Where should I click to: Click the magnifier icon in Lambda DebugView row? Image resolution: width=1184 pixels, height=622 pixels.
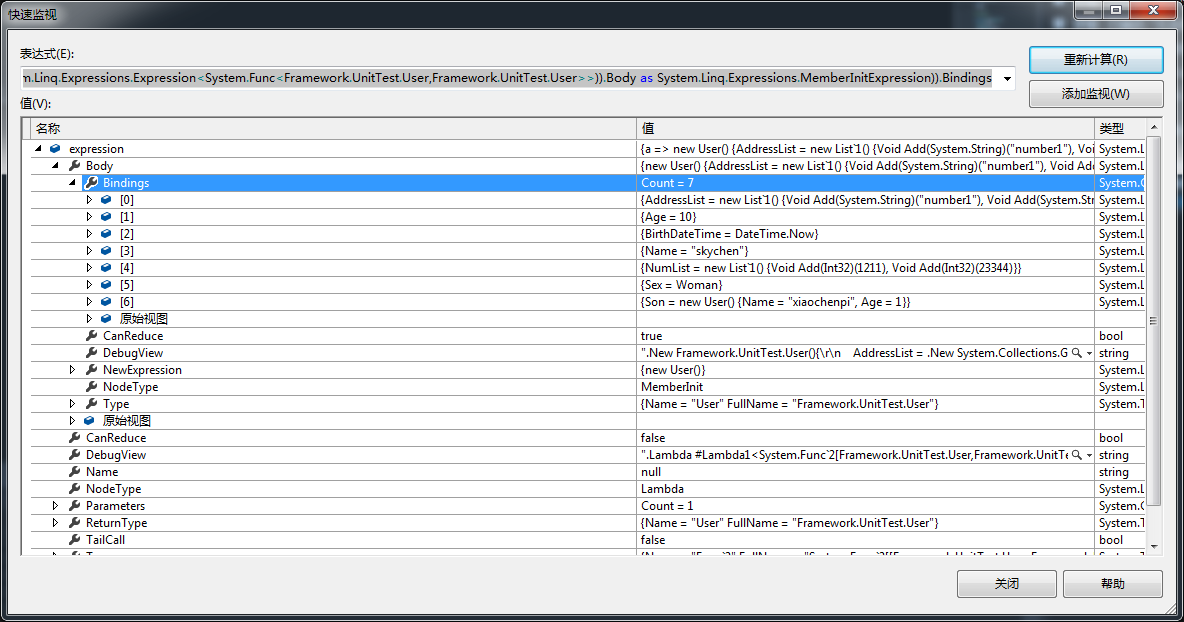pyautogui.click(x=1076, y=455)
